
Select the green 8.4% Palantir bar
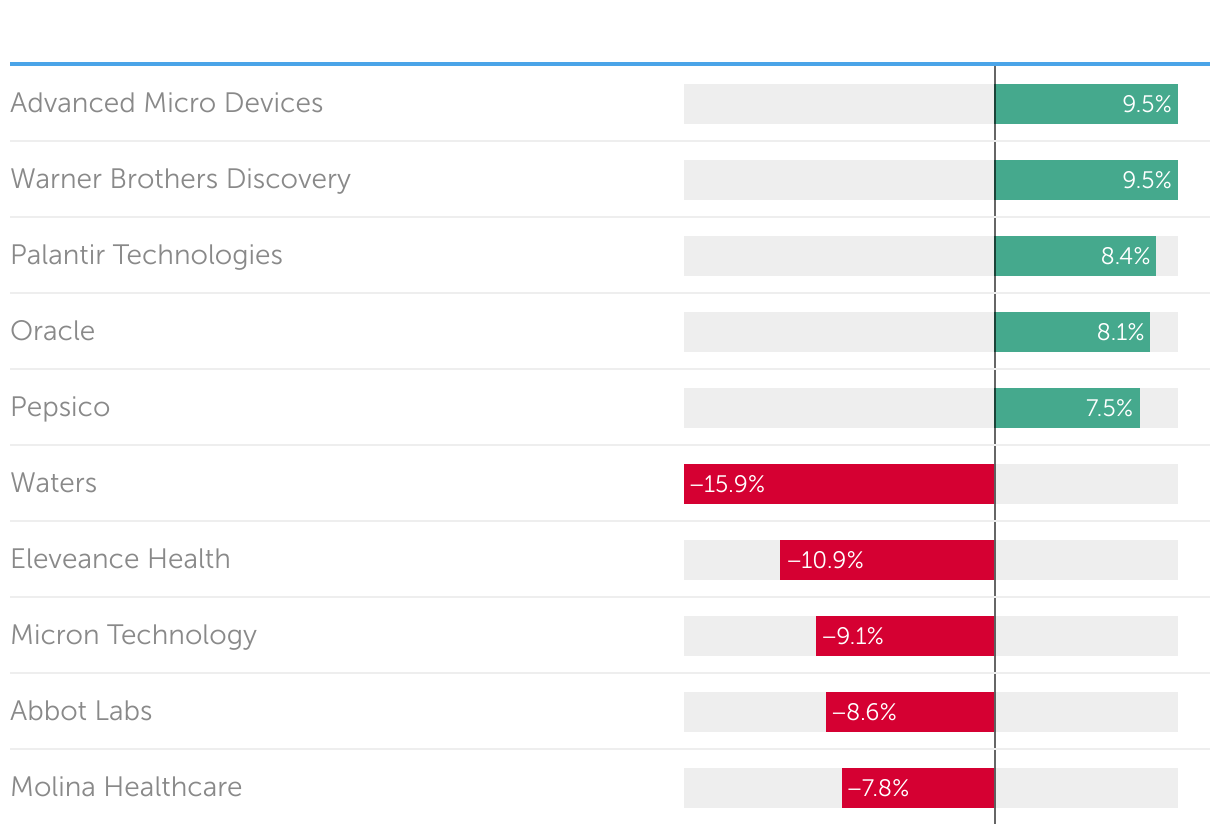coord(1075,256)
